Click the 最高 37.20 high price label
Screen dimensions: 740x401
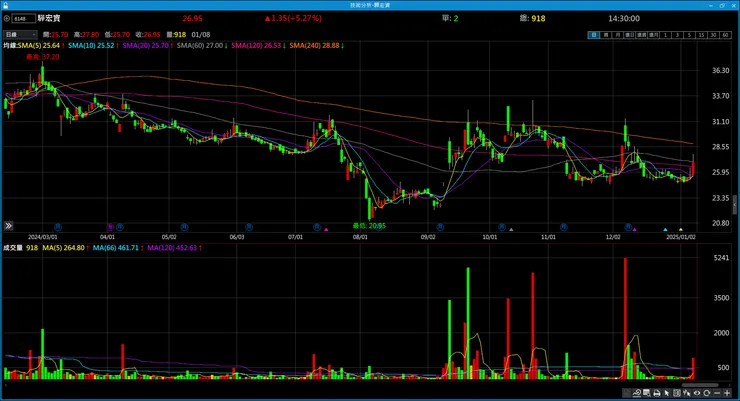(43, 57)
